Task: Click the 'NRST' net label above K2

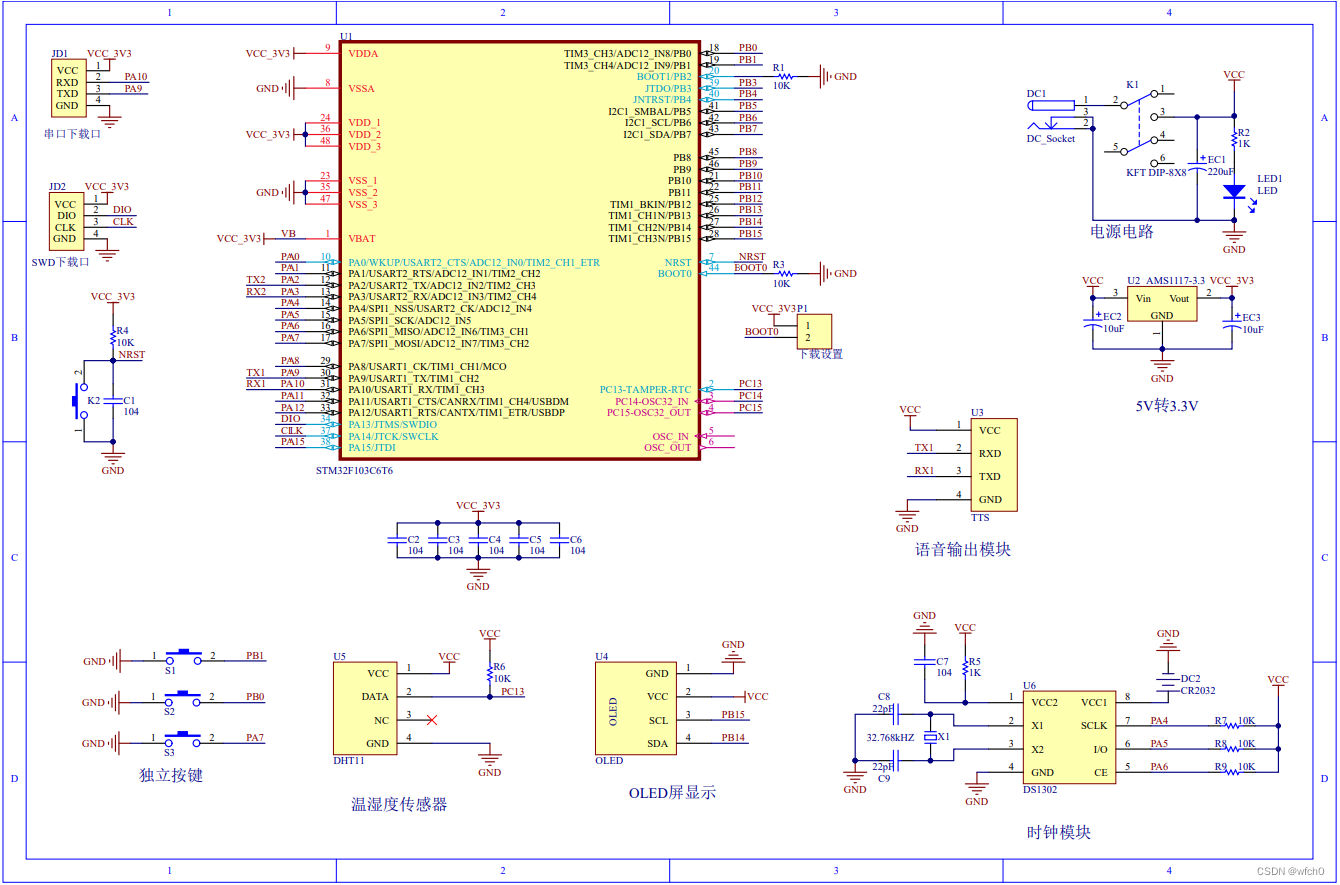Action: [131, 354]
